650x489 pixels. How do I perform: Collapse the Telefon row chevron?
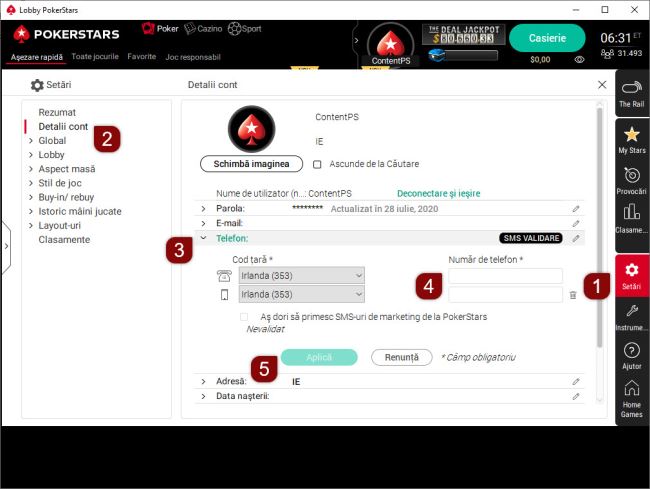(x=203, y=238)
